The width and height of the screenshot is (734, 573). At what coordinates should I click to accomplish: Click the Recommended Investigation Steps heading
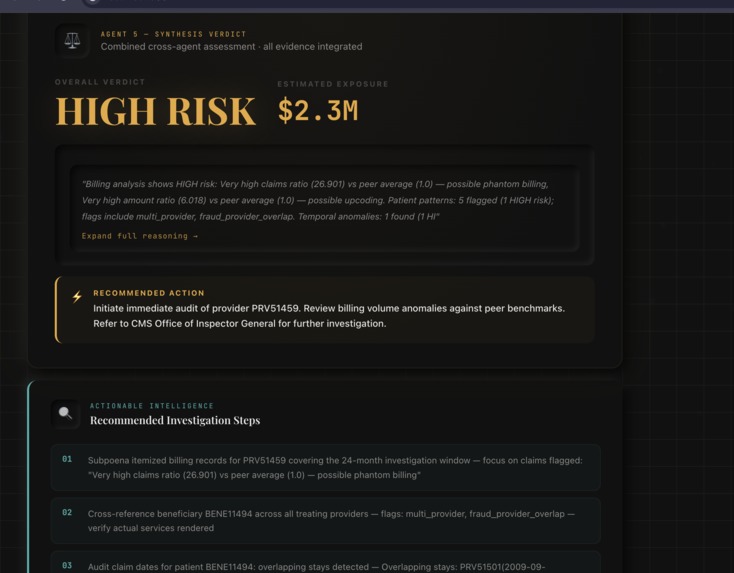click(x=175, y=420)
